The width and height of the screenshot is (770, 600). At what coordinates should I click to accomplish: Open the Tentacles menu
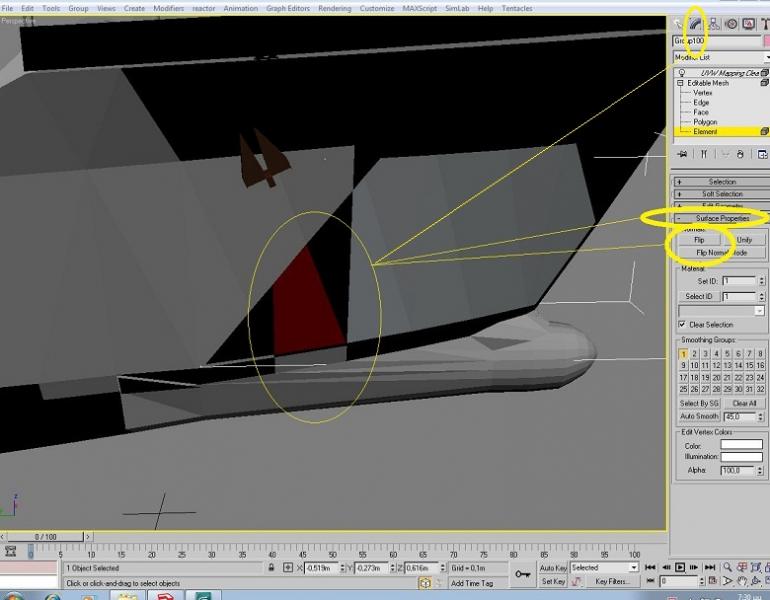517,8
